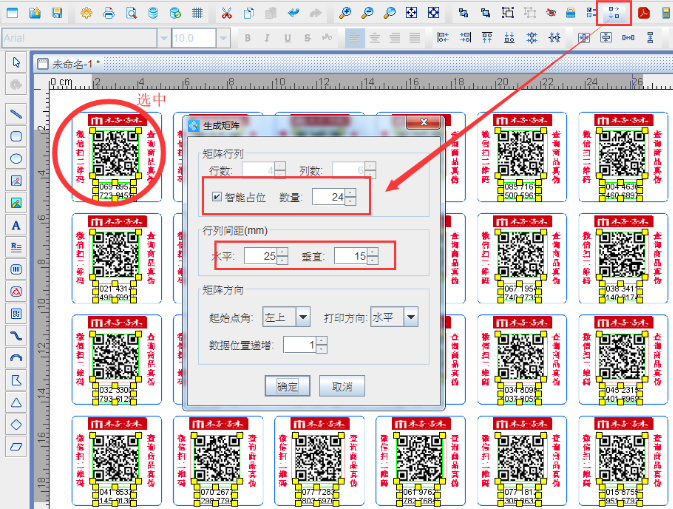Image resolution: width=673 pixels, height=509 pixels.
Task: Toggle bold text formatting
Action: 245,38
